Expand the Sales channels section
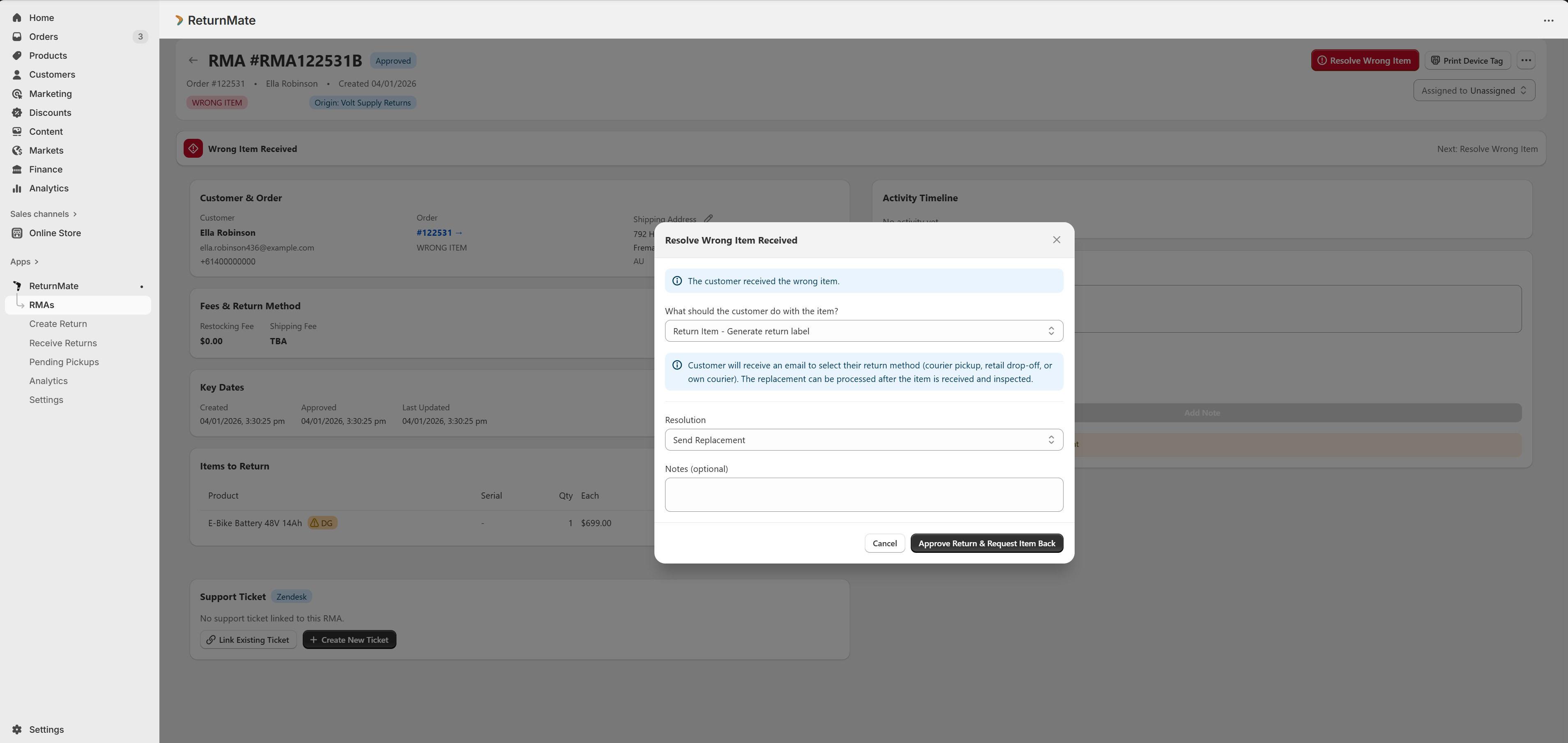The width and height of the screenshot is (1568, 743). point(43,214)
